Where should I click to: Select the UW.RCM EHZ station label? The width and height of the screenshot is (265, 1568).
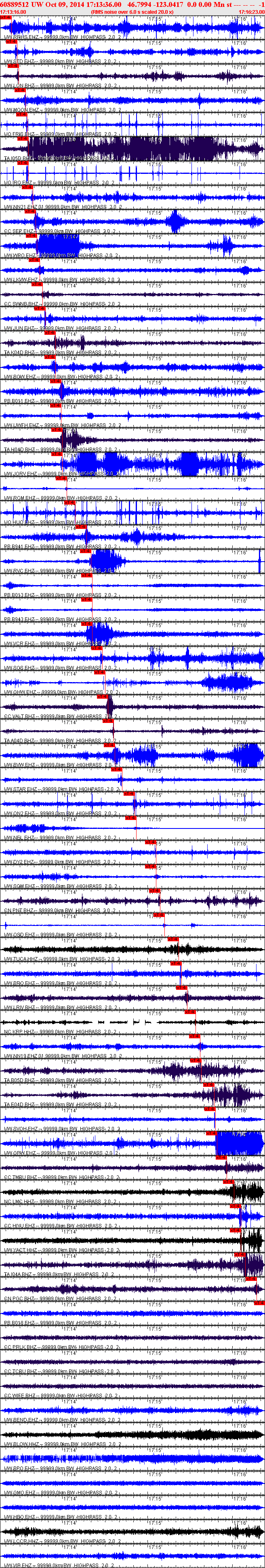(61, 499)
